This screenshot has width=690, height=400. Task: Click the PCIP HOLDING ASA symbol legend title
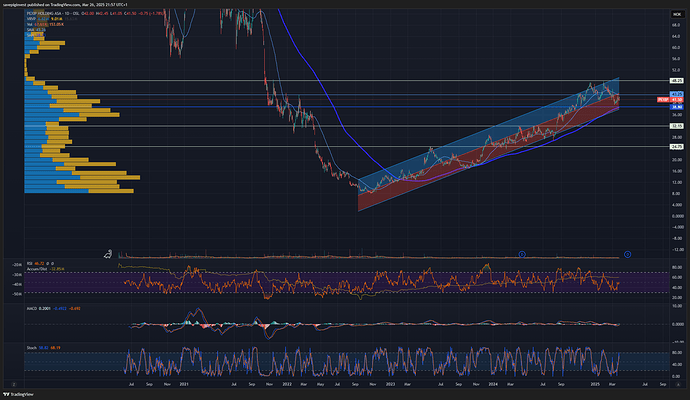click(53, 14)
